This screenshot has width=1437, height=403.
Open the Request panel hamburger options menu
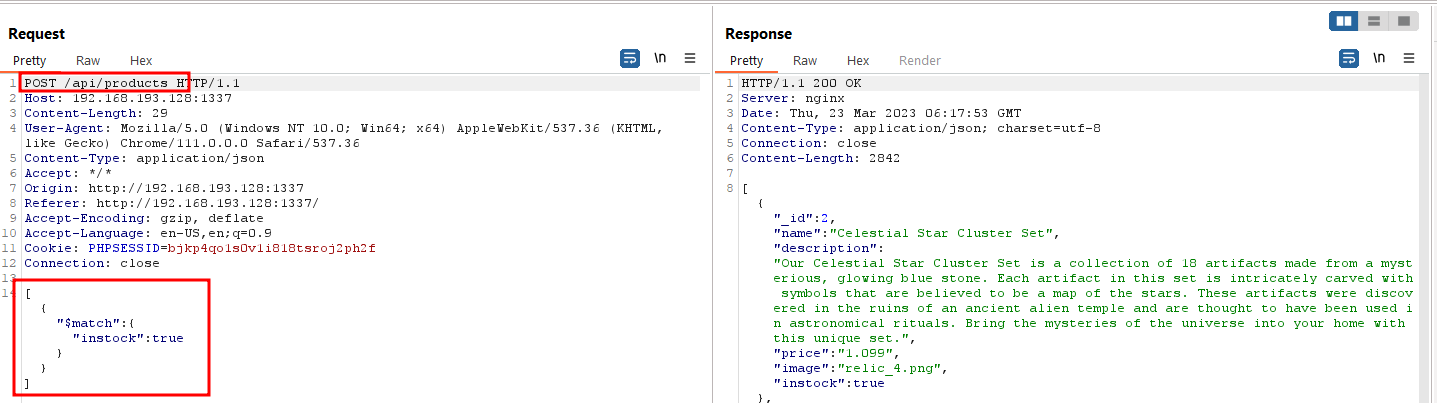(690, 59)
